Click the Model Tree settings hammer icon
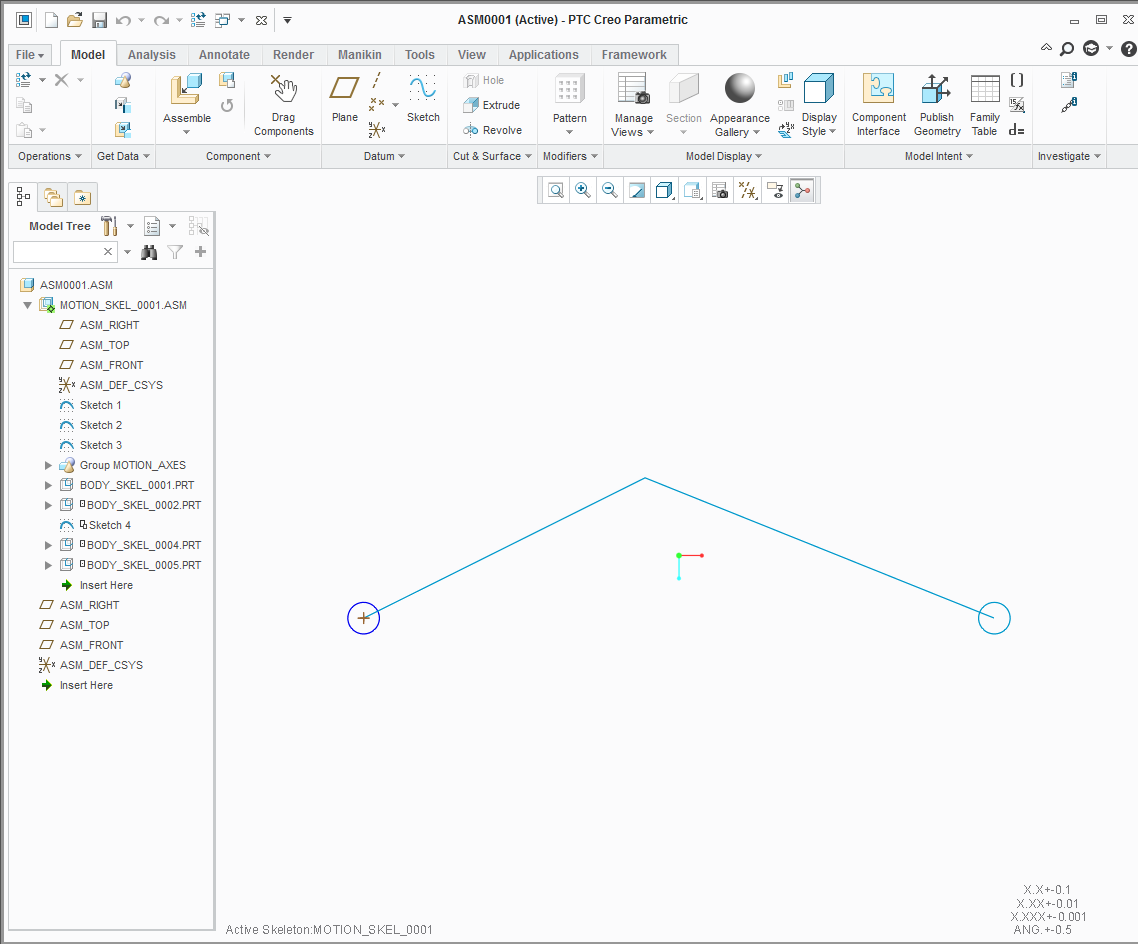 point(110,226)
